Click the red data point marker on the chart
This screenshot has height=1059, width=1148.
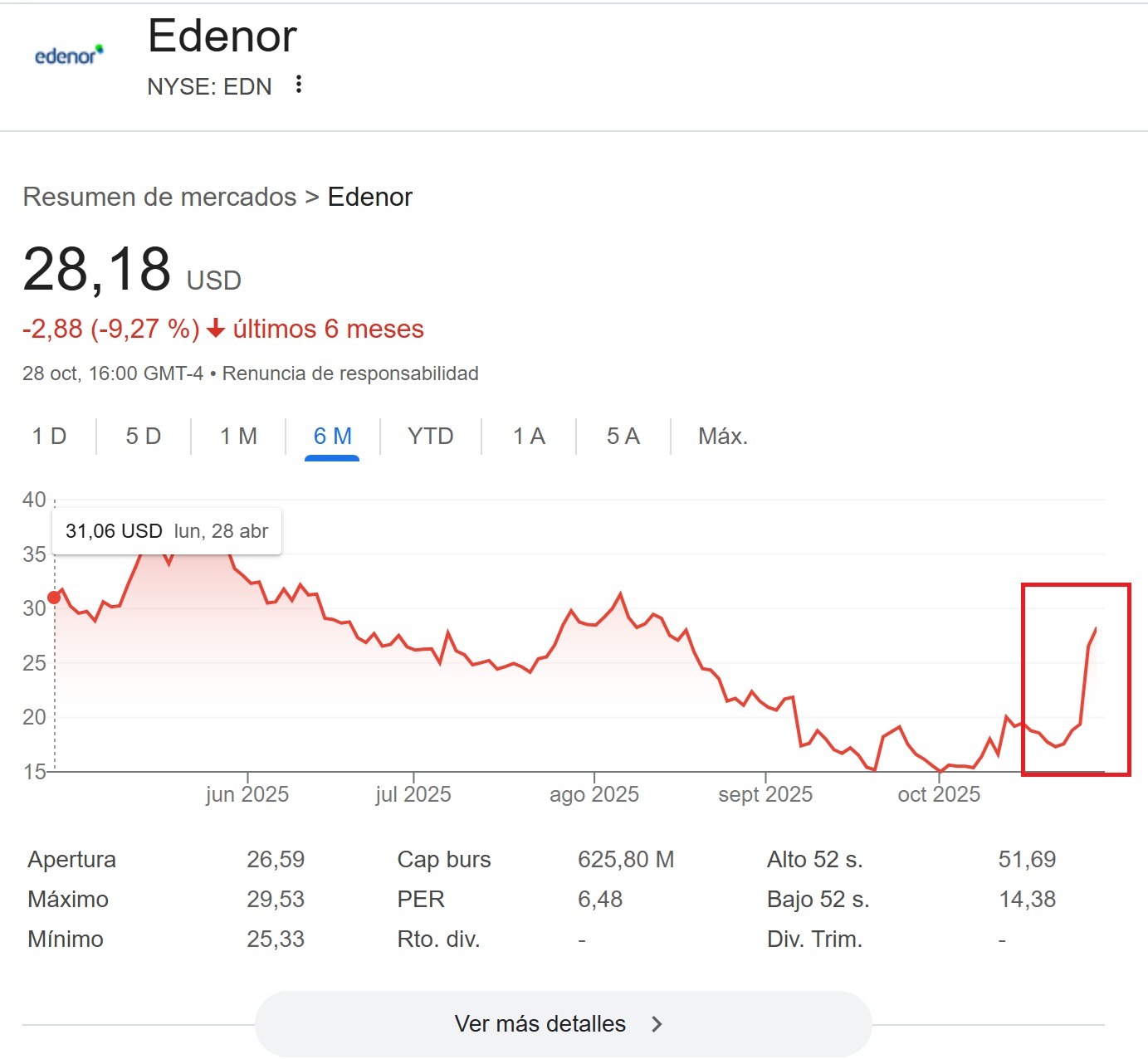pos(53,596)
